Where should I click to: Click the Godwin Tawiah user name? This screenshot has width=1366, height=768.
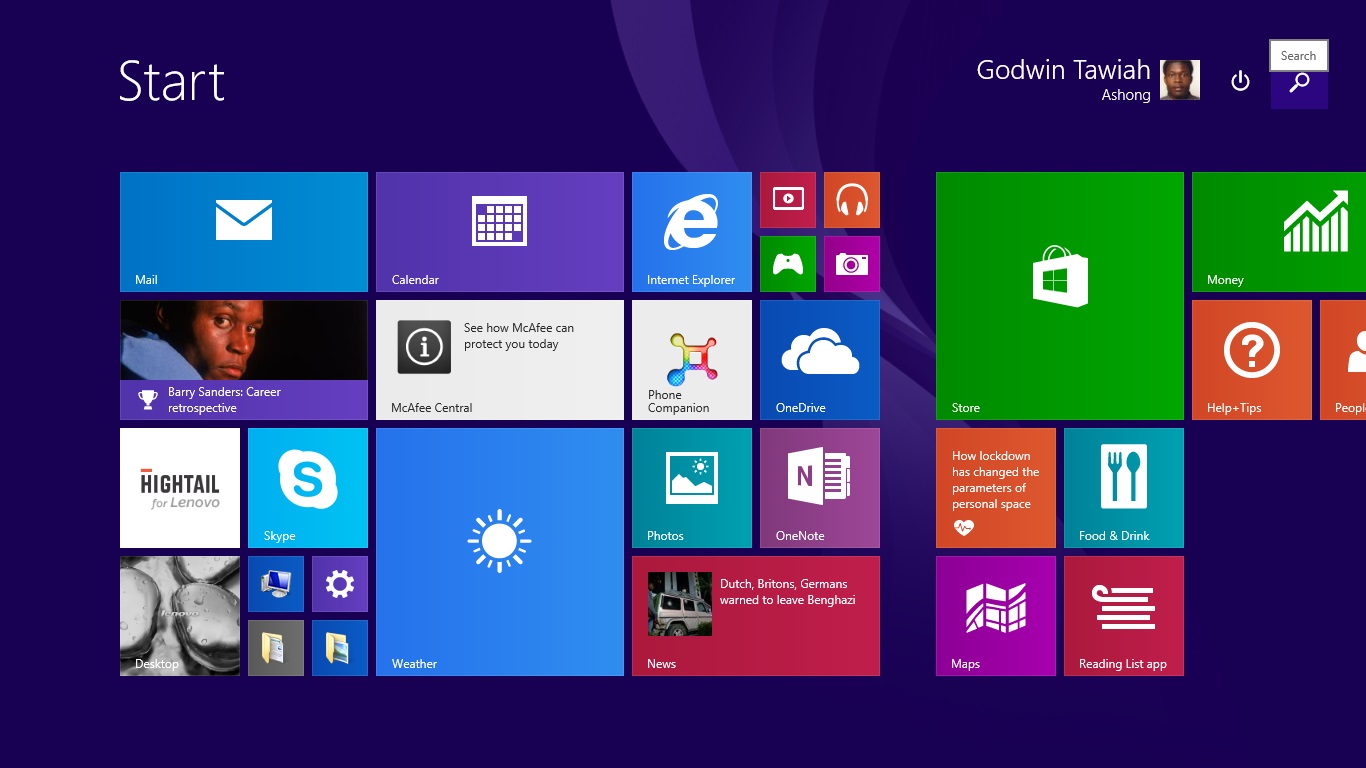(1063, 70)
